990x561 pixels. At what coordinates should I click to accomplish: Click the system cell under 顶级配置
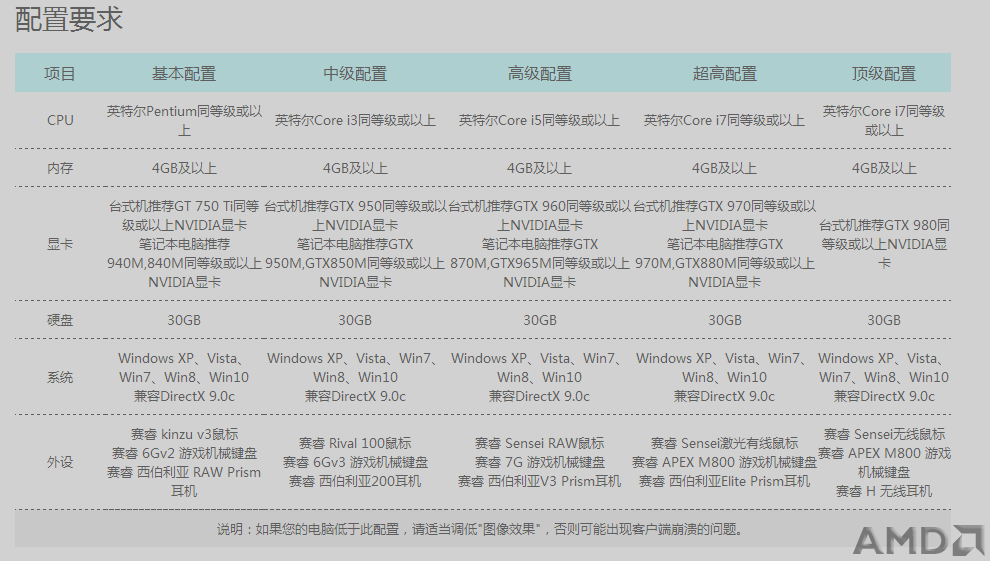click(x=883, y=377)
